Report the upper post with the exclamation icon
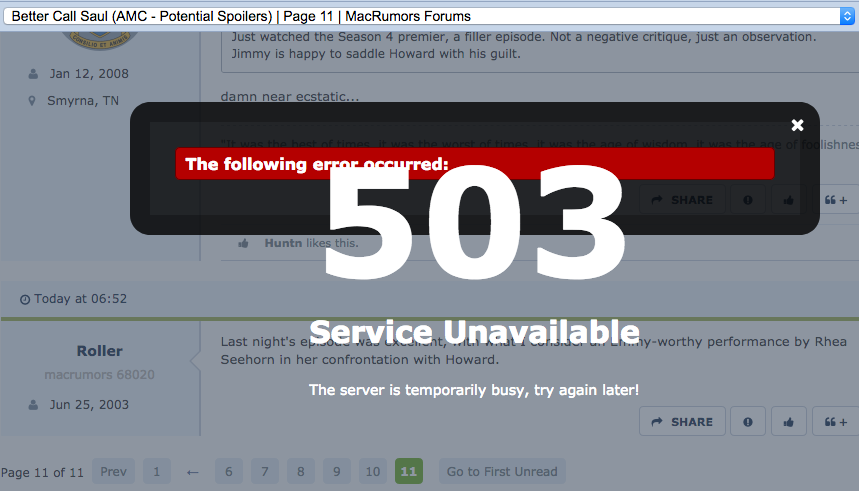The width and height of the screenshot is (859, 491). point(748,199)
